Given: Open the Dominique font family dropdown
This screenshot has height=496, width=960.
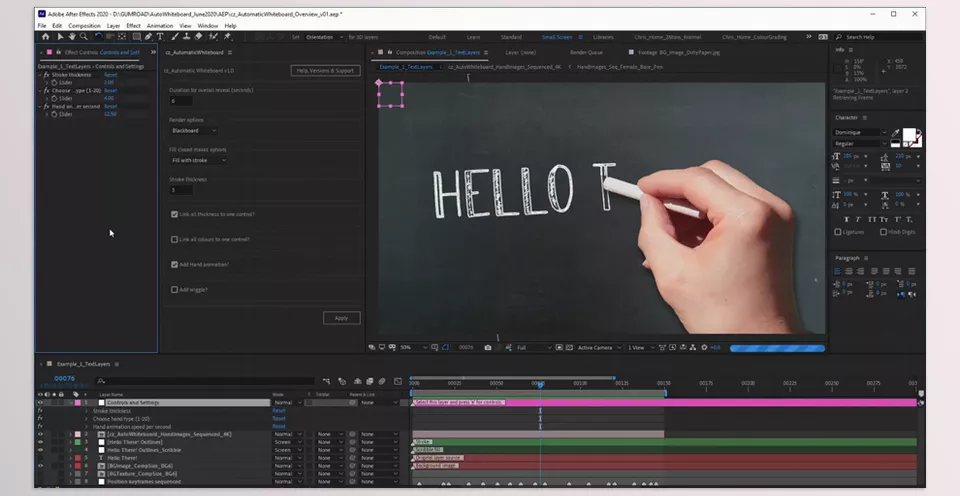Looking at the screenshot, I should tap(860, 132).
